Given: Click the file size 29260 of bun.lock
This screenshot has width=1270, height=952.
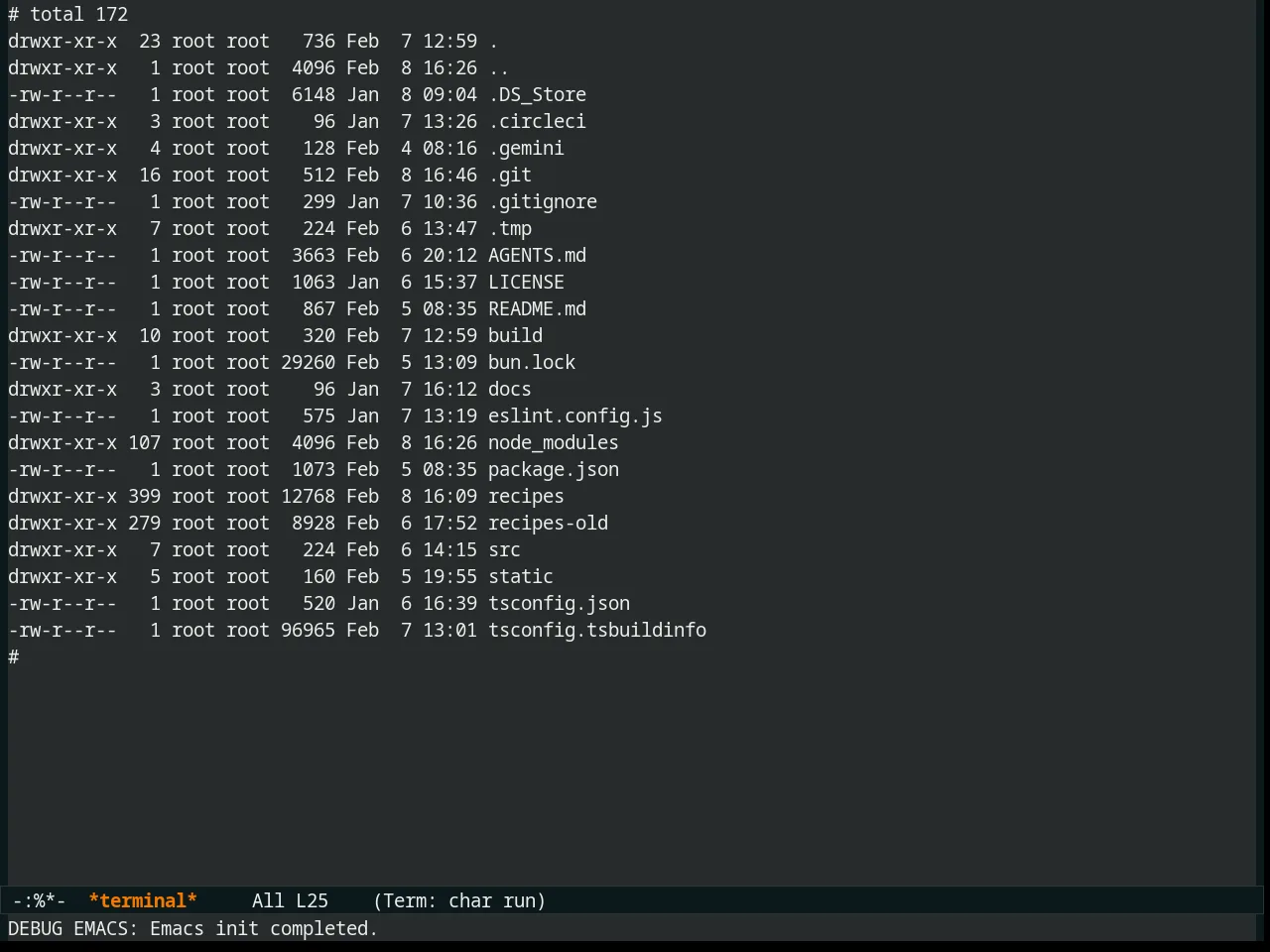Looking at the screenshot, I should (308, 363).
